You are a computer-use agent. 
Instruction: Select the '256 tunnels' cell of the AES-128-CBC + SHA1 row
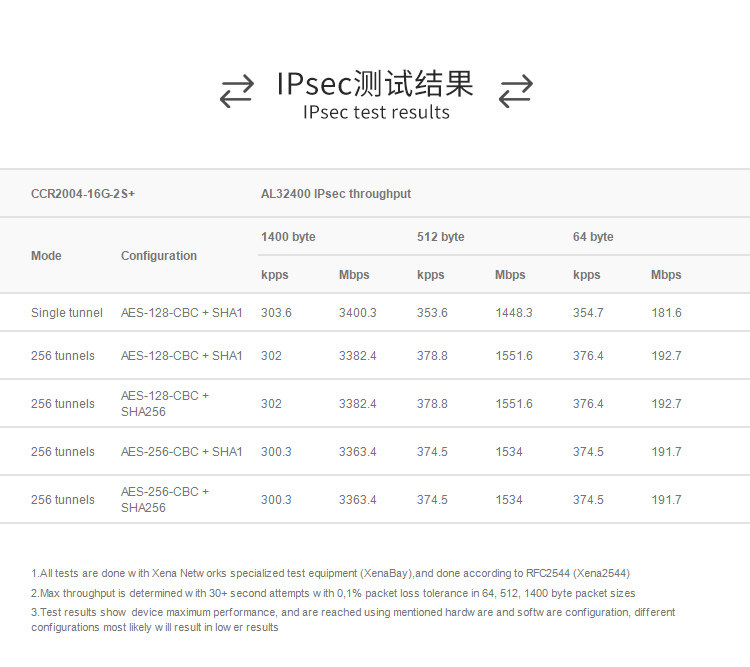click(63, 356)
